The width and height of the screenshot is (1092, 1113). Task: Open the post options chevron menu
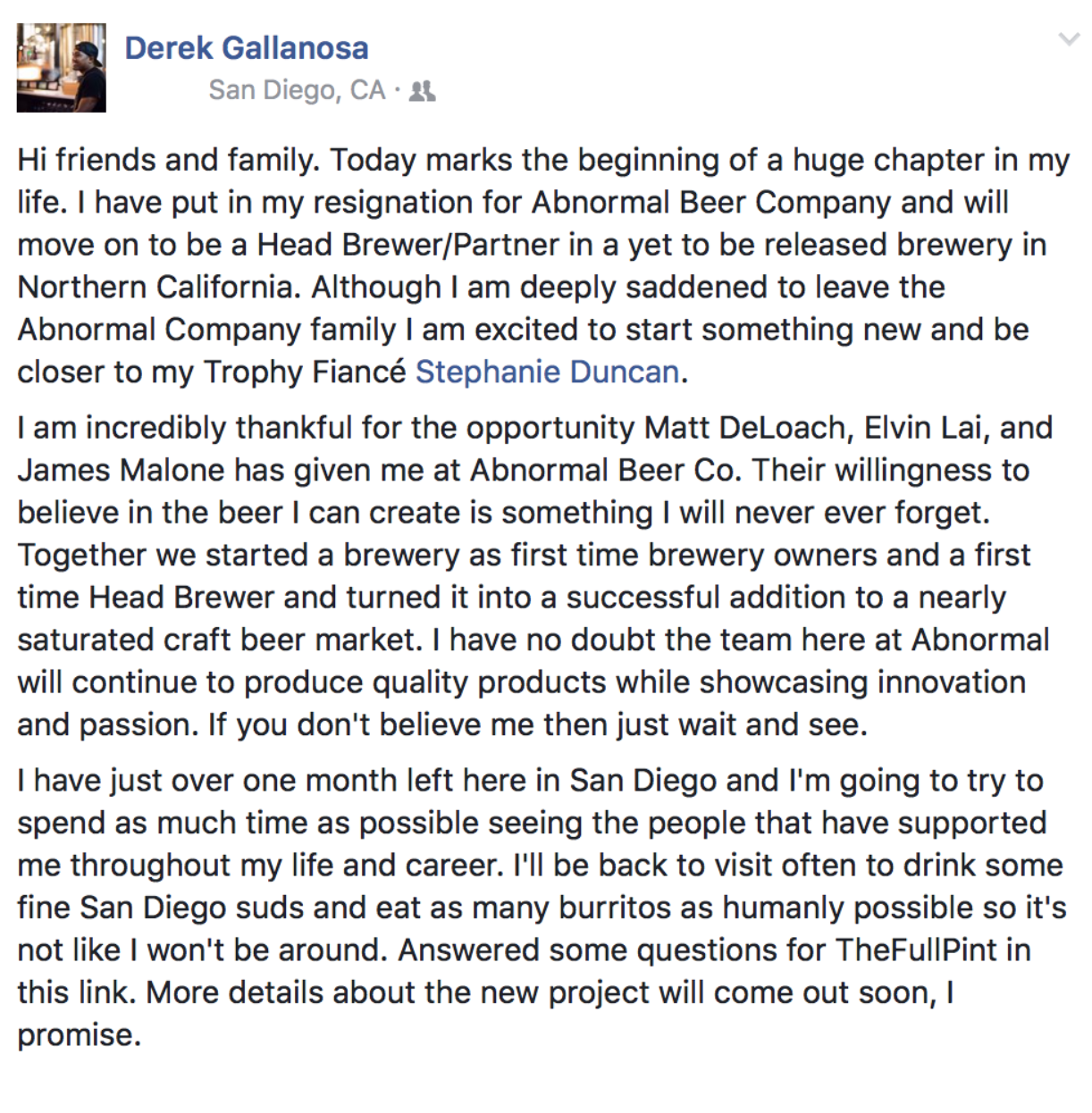pos(1068,40)
